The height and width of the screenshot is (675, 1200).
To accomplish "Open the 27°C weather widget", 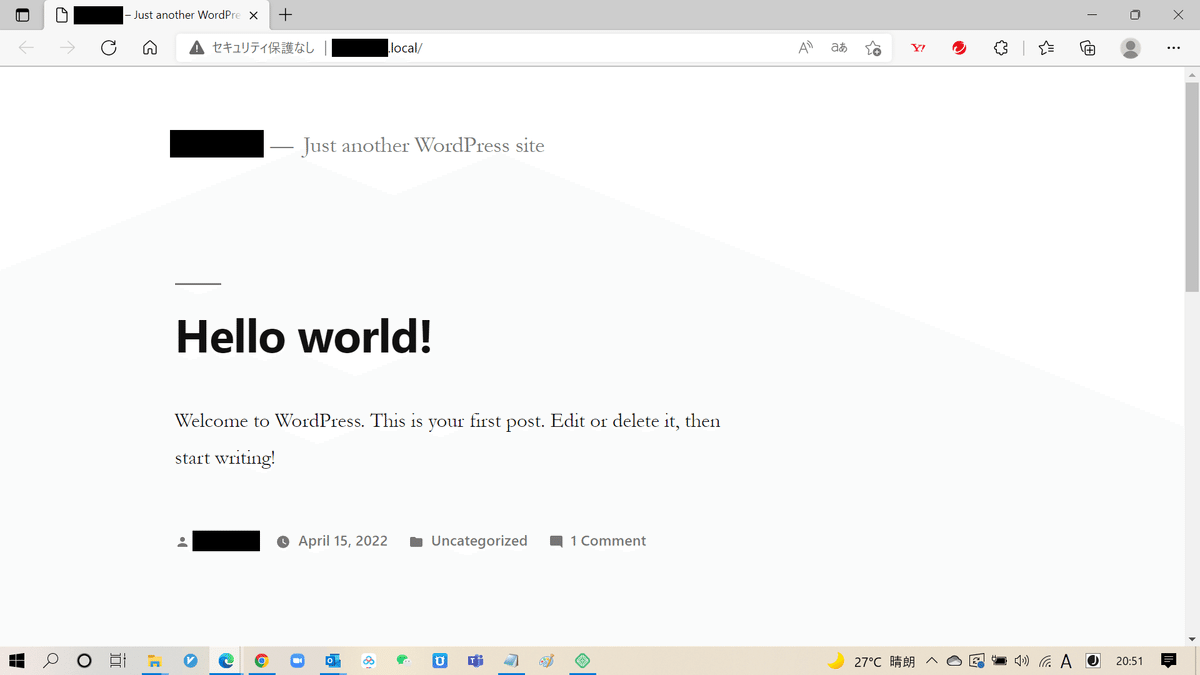I will pos(871,661).
